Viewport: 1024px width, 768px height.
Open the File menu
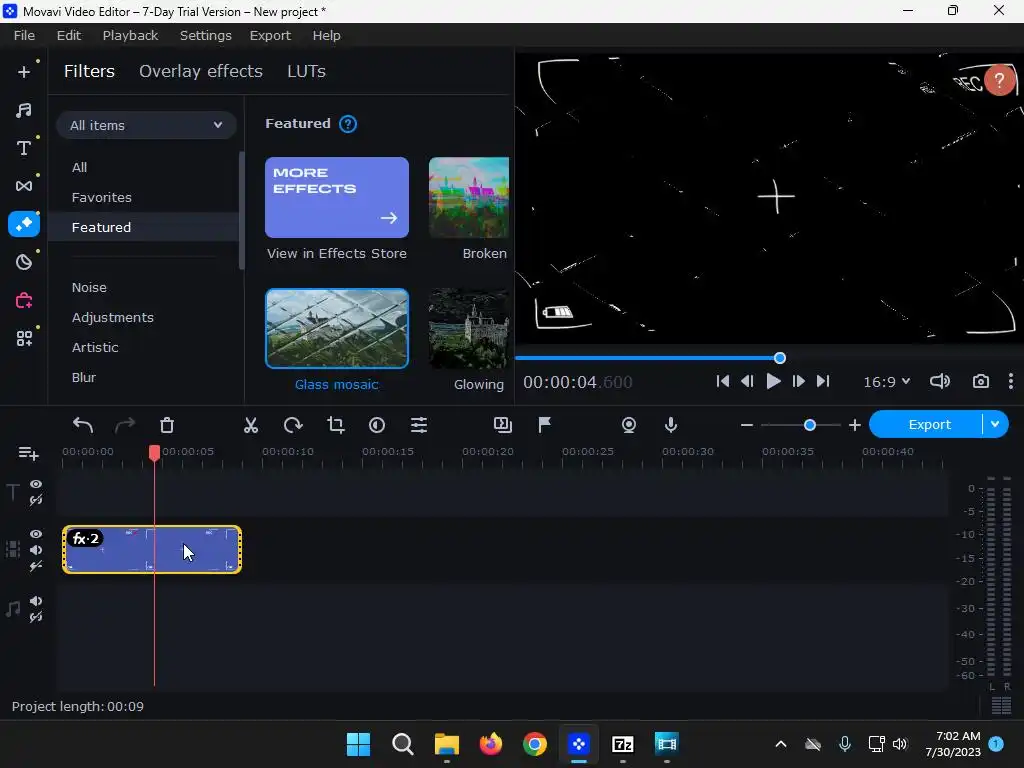point(24,35)
